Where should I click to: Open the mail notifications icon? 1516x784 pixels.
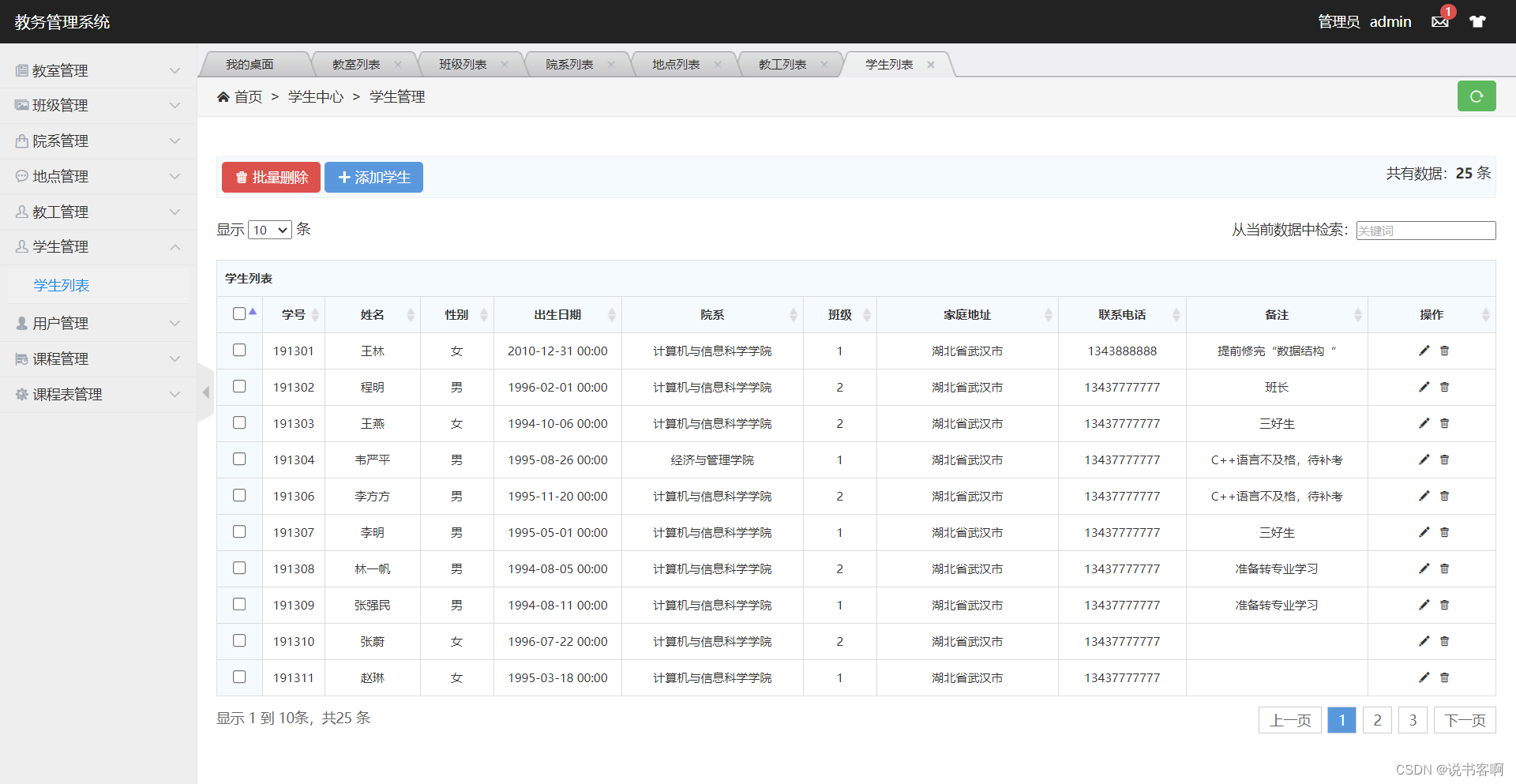(x=1439, y=21)
